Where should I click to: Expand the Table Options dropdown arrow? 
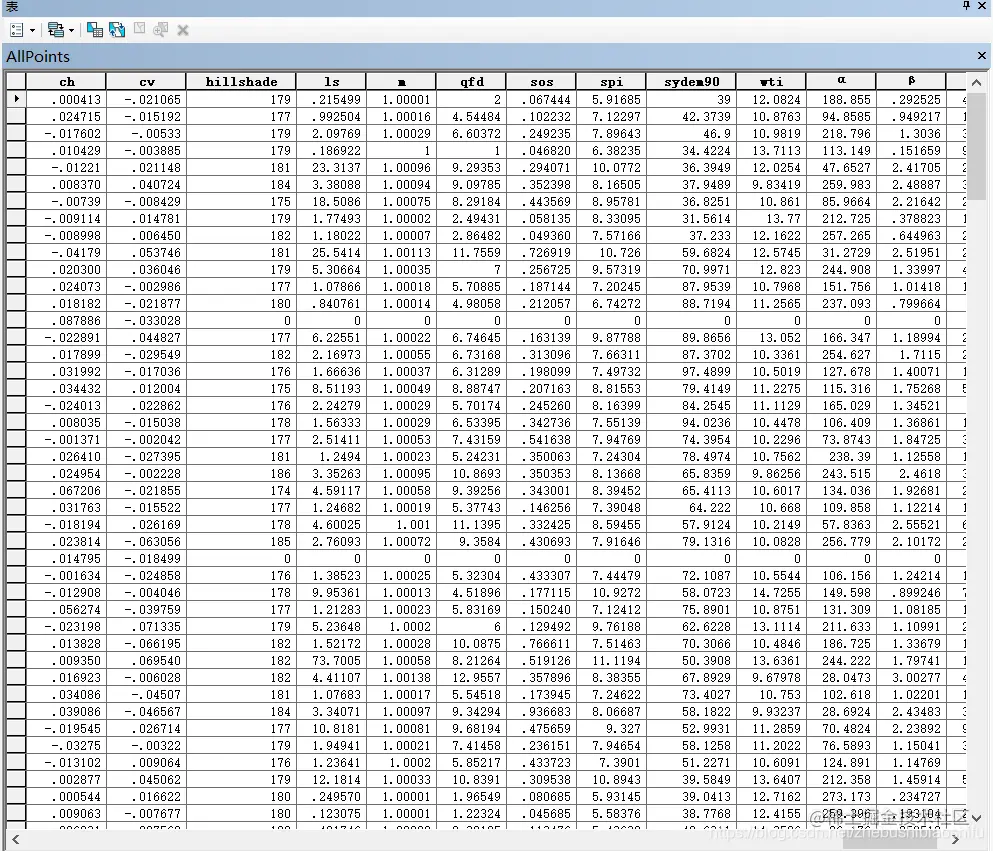[32, 30]
